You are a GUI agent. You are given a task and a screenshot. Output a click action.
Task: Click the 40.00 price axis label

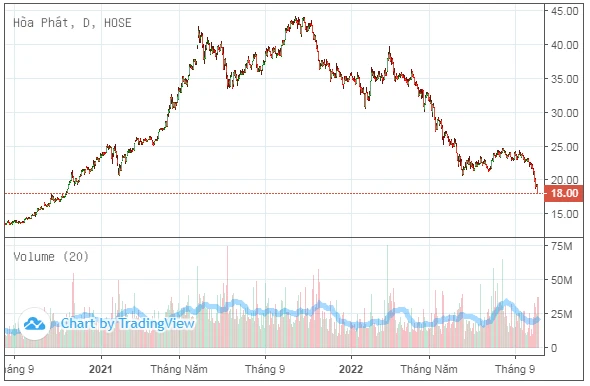(x=564, y=45)
